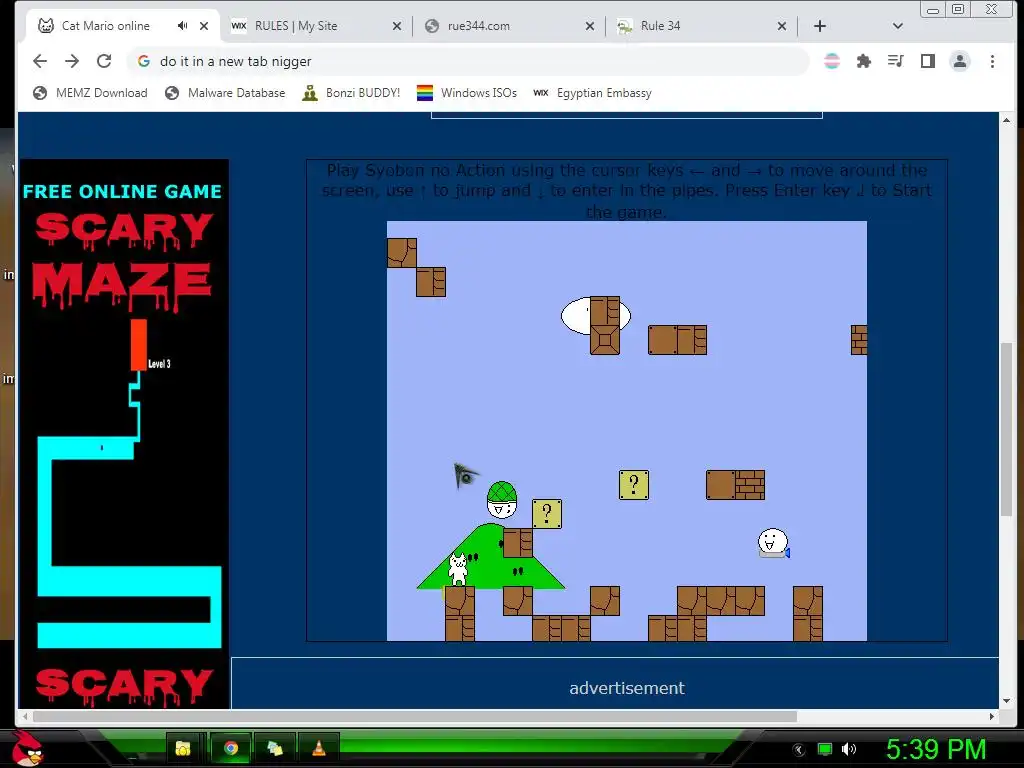Image resolution: width=1024 pixels, height=768 pixels.
Task: Click the page vertical scrollbar thumb
Action: [x=1006, y=428]
